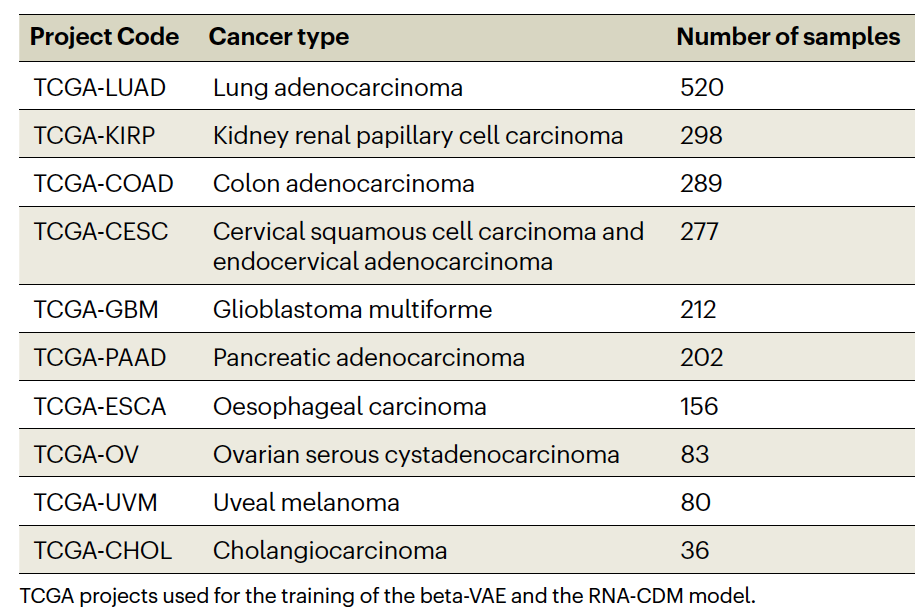Click the TCGA-KIRP project code
The height and width of the screenshot is (616, 924).
click(x=95, y=136)
